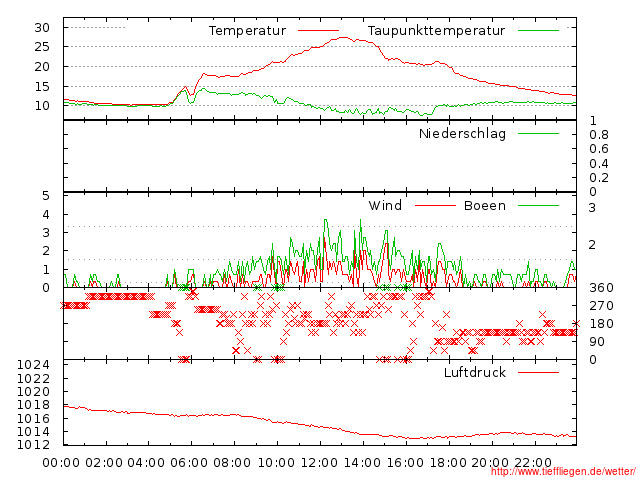Click the 180 wind direction axis value
Image resolution: width=640 pixels, height=480 pixels.
point(601,324)
